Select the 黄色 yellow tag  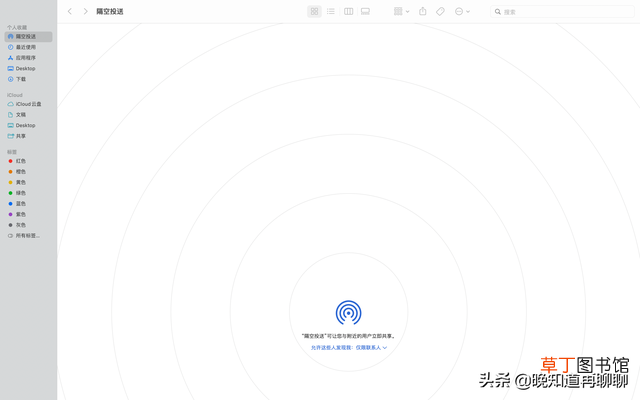(x=29, y=182)
